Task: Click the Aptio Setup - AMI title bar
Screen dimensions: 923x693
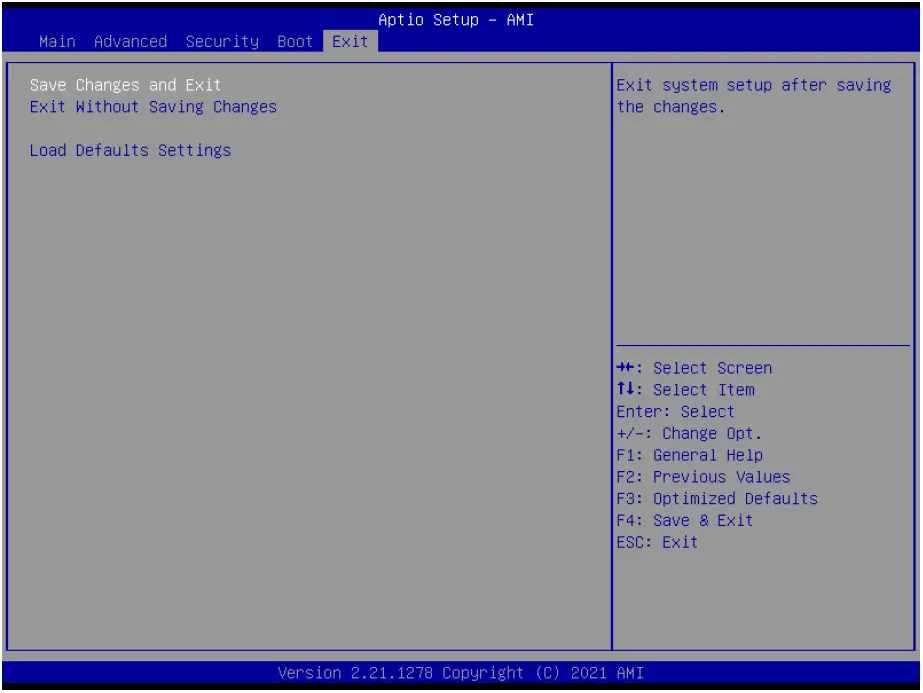Action: [456, 19]
